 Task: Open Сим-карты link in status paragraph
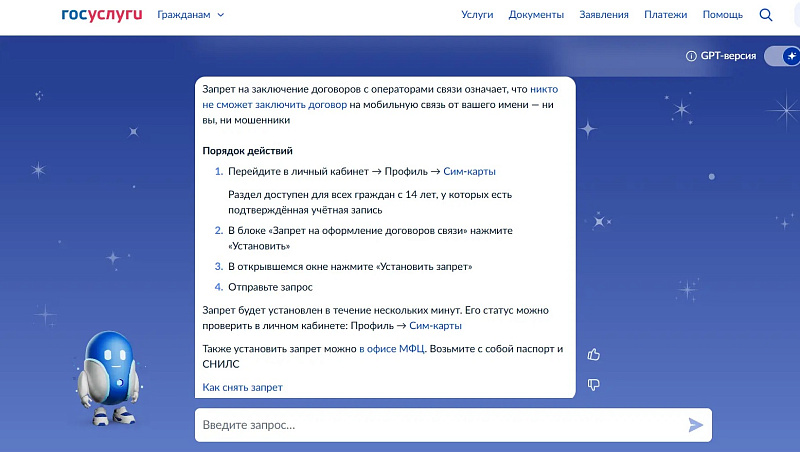pos(435,325)
